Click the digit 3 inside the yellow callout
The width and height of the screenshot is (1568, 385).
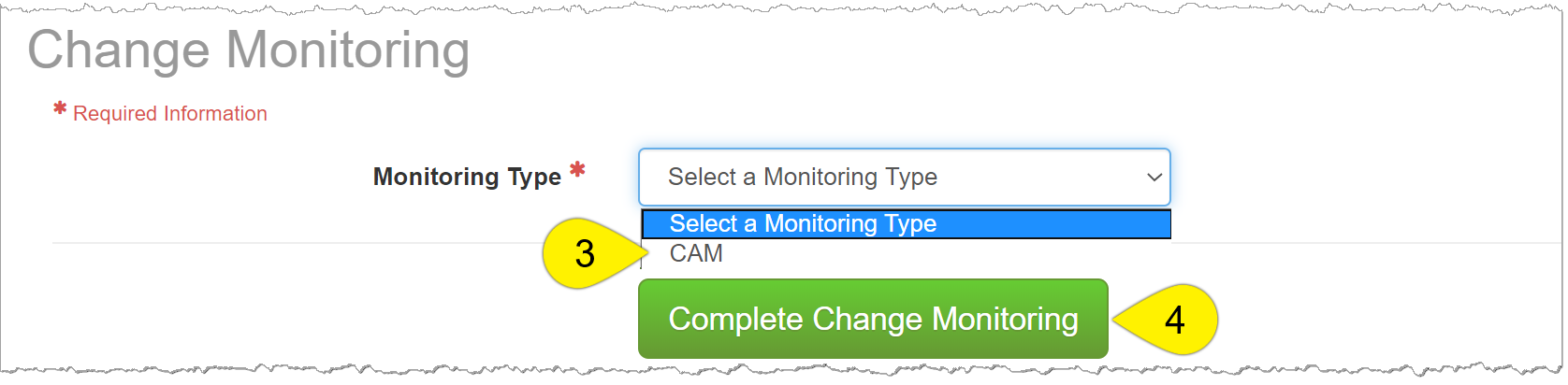tap(585, 254)
